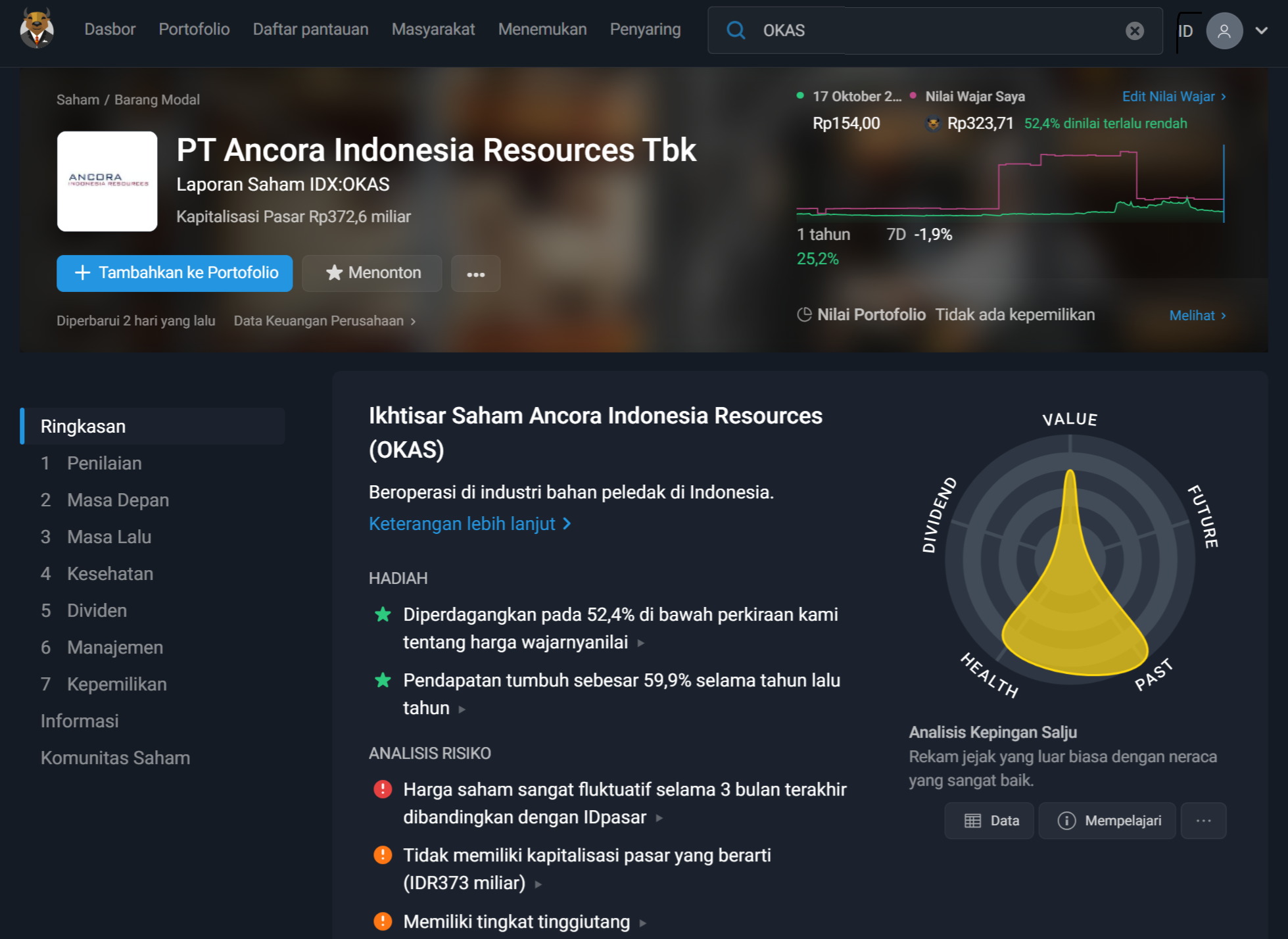Select the Penilaian section tab
The image size is (1288, 939).
tap(103, 463)
